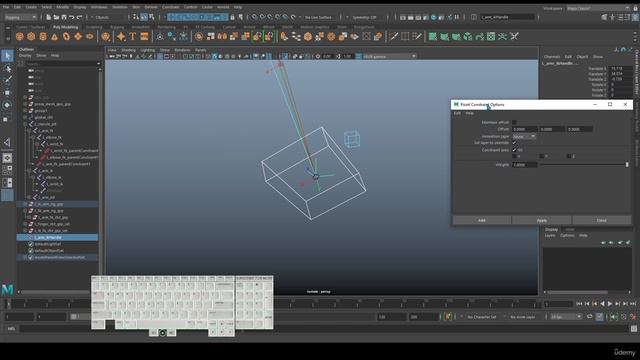Pick the Lasso select tool

point(7,68)
